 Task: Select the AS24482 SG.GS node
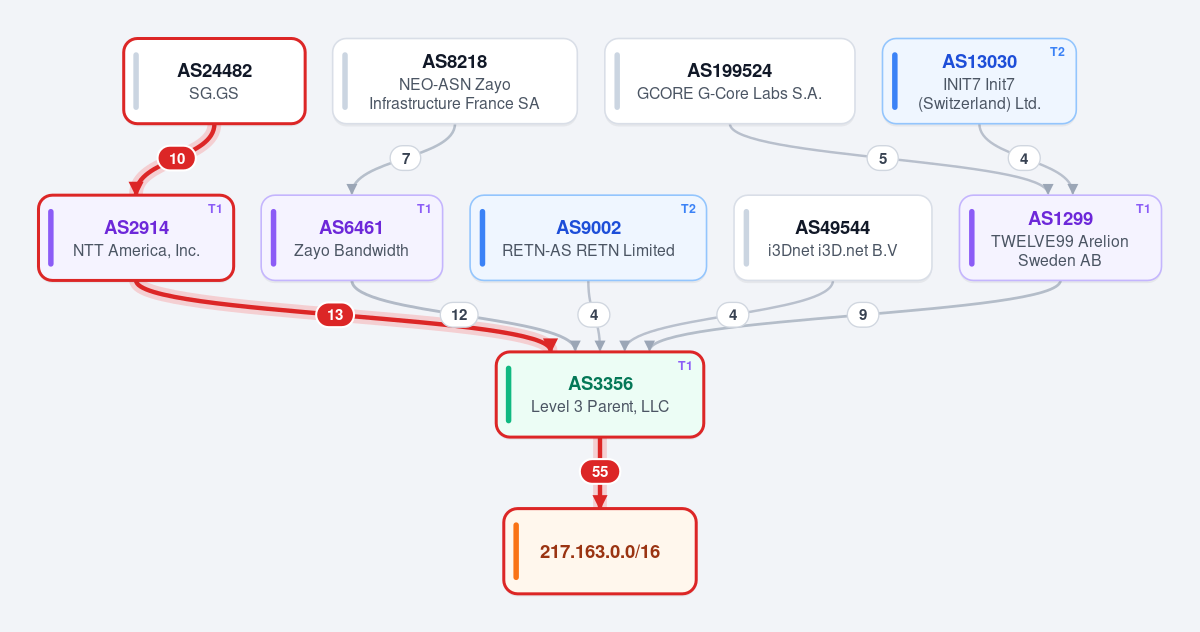tap(214, 81)
